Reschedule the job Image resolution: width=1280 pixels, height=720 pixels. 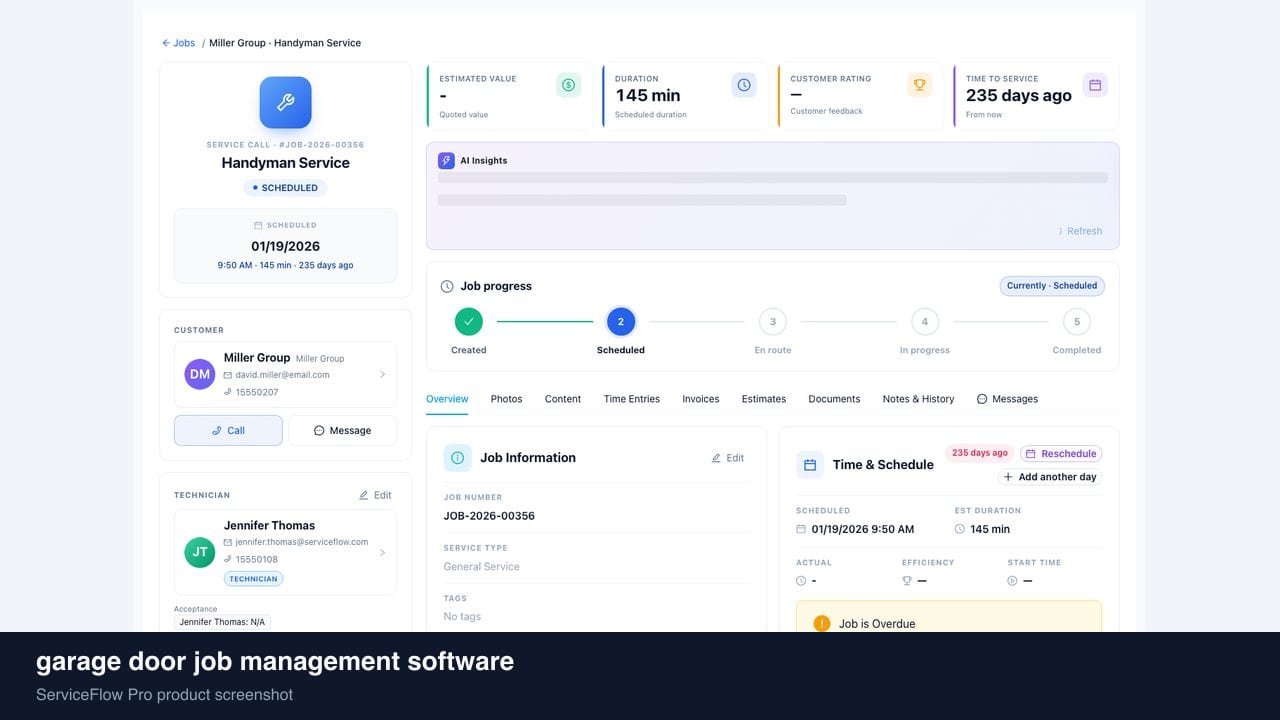tap(1061, 454)
